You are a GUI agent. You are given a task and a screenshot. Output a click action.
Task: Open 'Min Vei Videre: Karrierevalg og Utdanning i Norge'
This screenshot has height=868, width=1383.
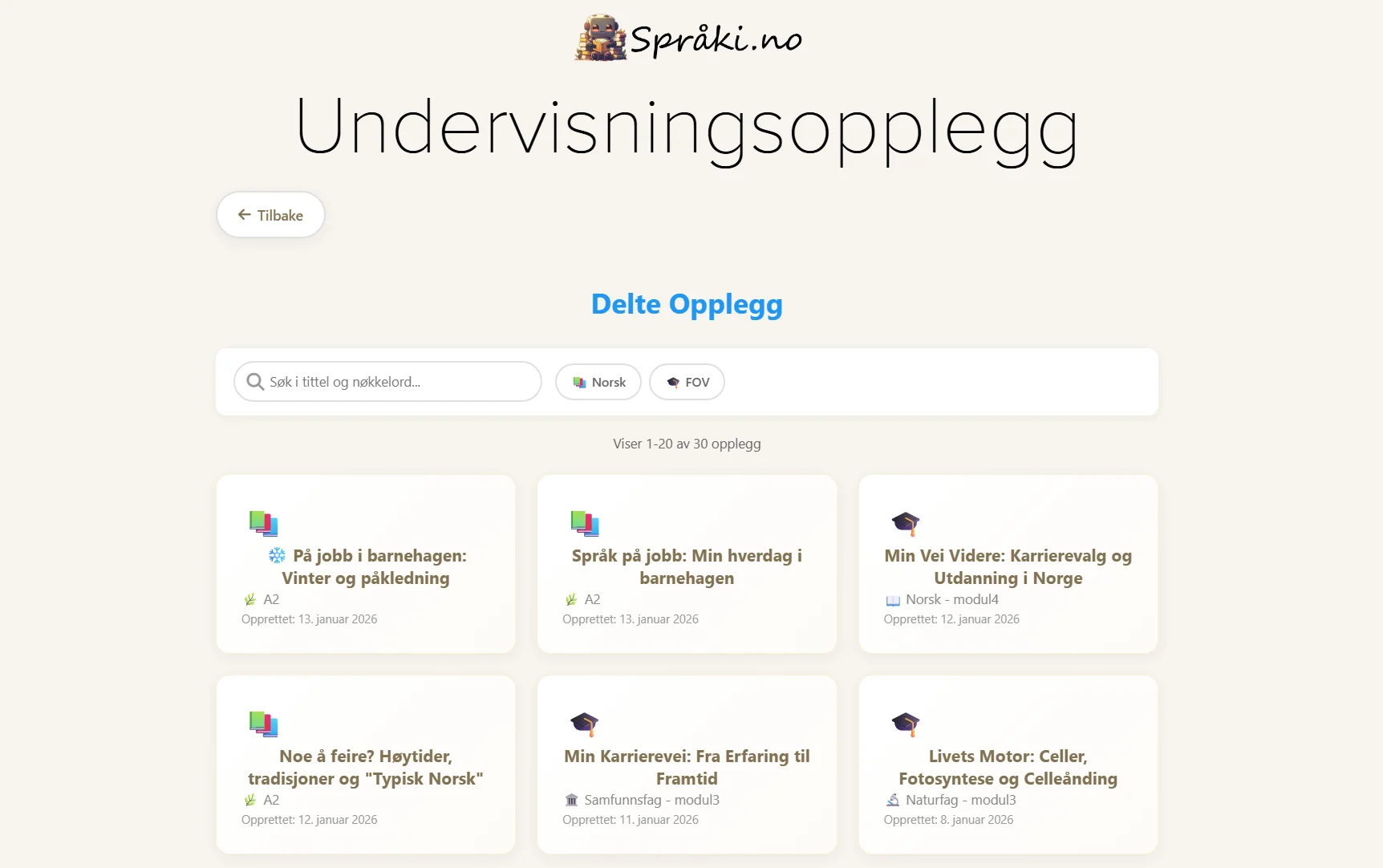coord(1008,566)
